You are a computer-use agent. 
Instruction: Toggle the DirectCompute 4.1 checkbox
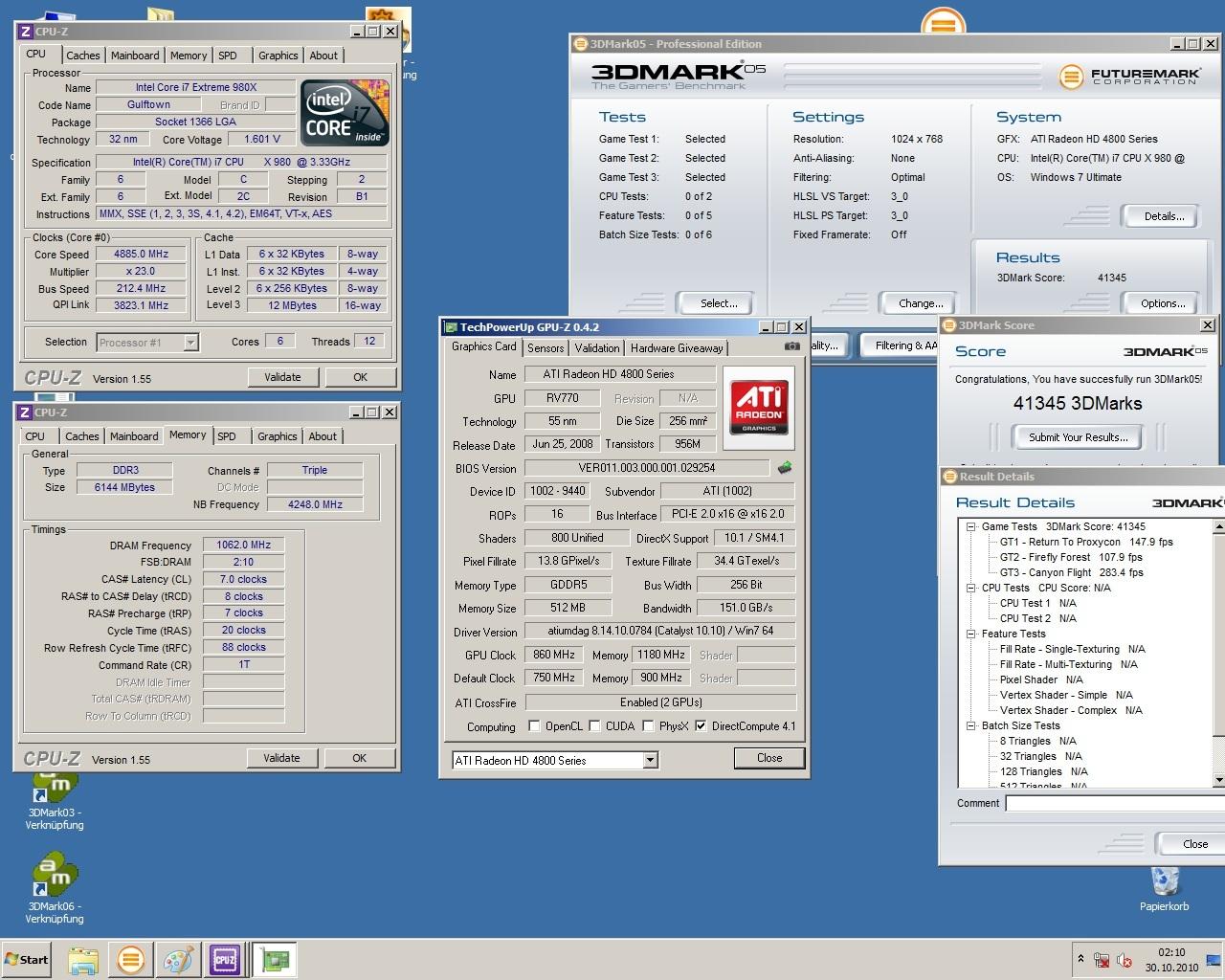pos(701,726)
